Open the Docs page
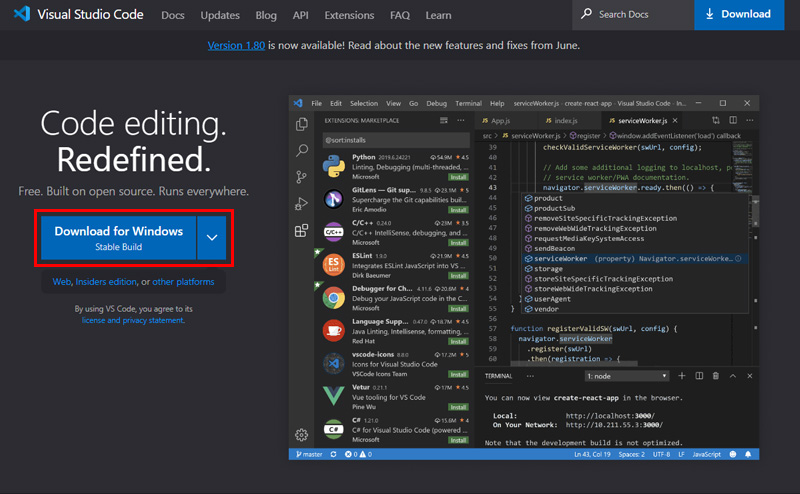The height and width of the screenshot is (494, 800). tap(172, 15)
